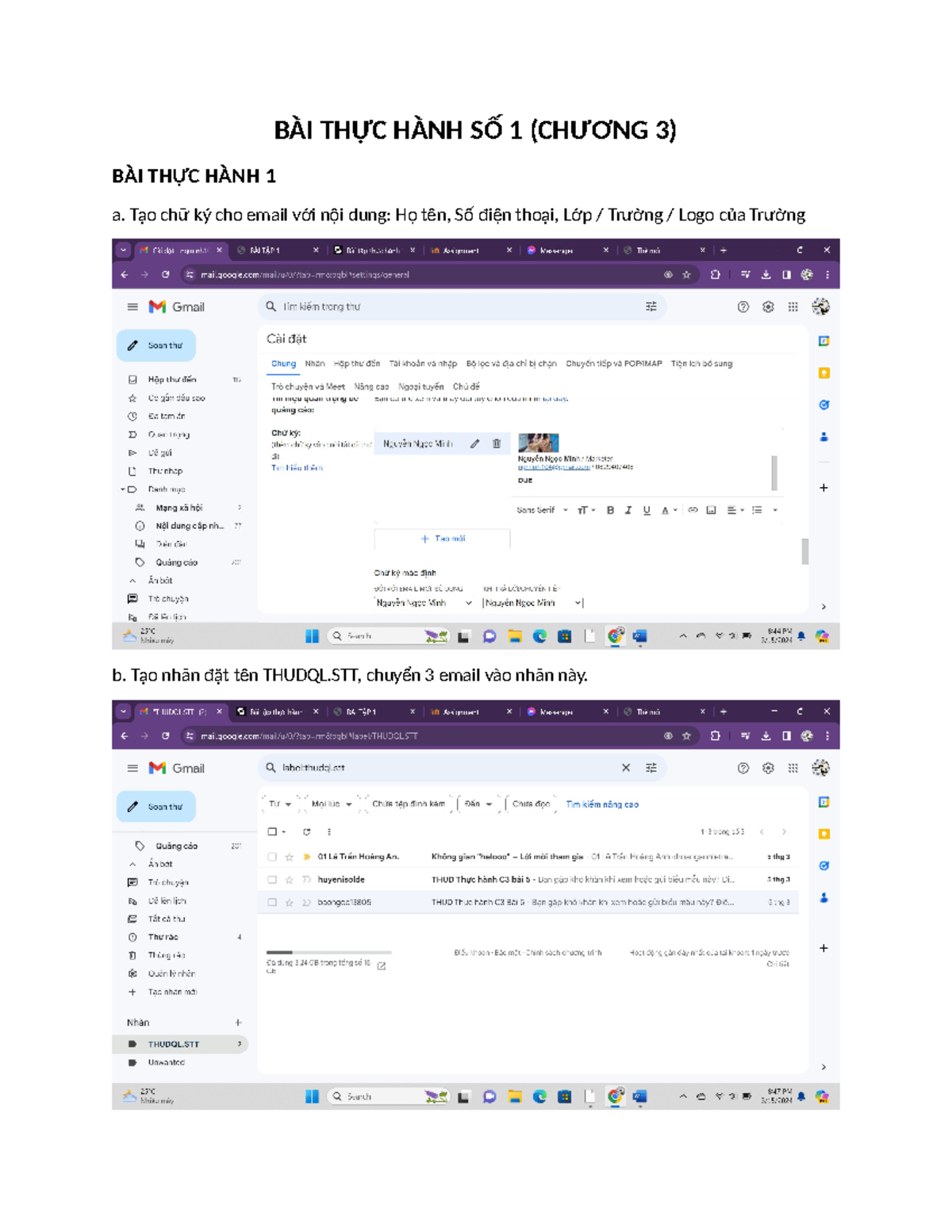
Task: Click '+ Tạo mới' signature button
Action: tap(443, 539)
